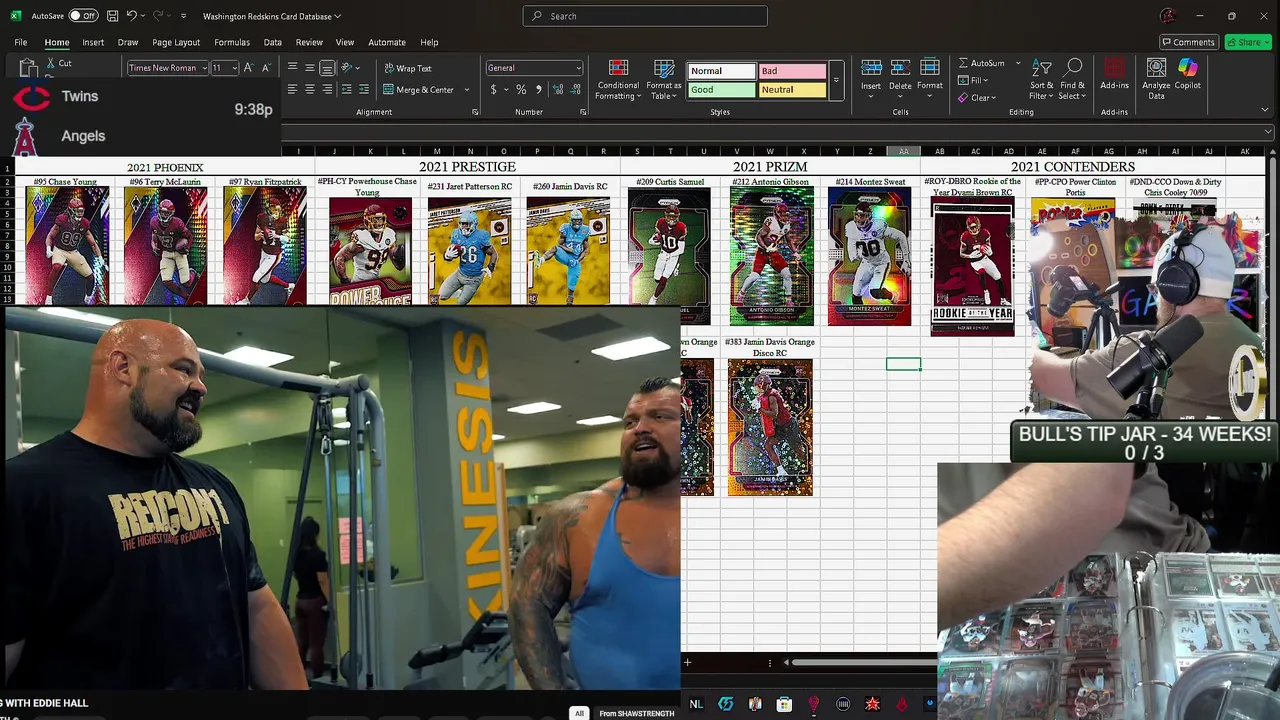Apply the Bad cell style
1280x720 pixels.
click(x=792, y=71)
